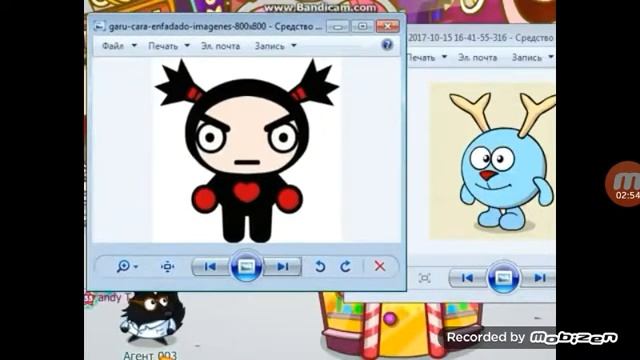Open Запись menu in front viewer
The image size is (640, 360).
coord(269,46)
